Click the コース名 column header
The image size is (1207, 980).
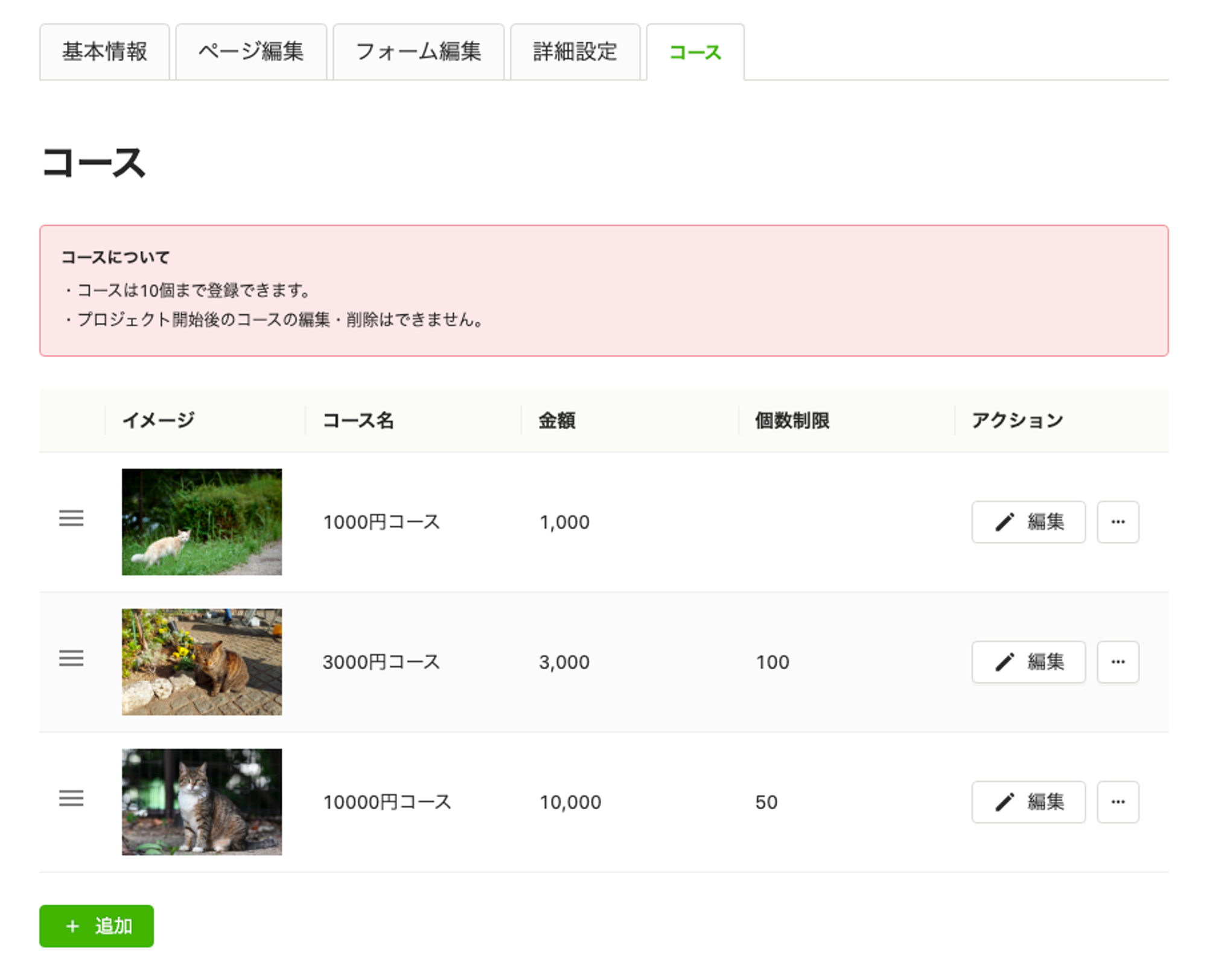pos(358,421)
